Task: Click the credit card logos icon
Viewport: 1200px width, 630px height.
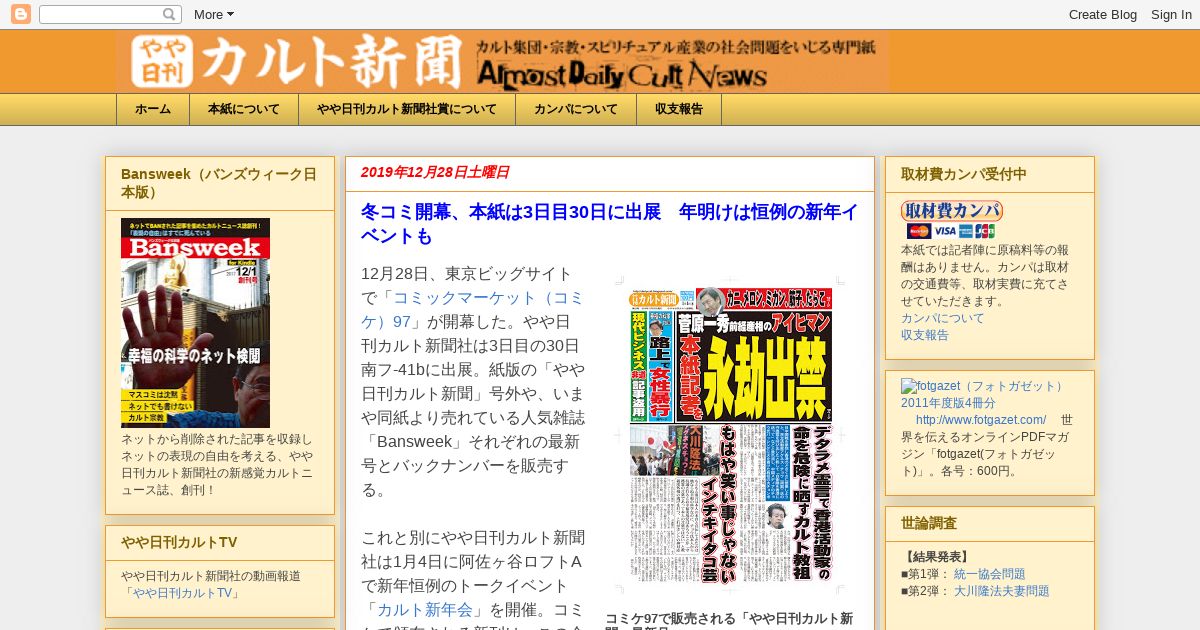Action: click(x=951, y=231)
